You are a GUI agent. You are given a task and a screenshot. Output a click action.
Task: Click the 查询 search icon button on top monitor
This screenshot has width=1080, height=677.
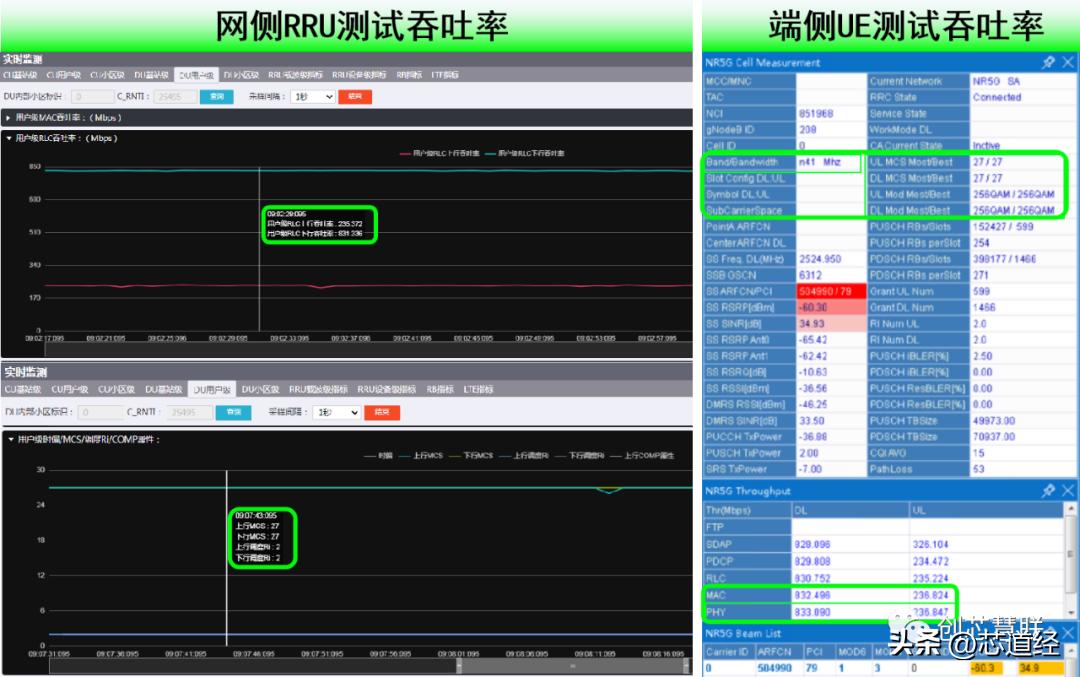tap(218, 97)
